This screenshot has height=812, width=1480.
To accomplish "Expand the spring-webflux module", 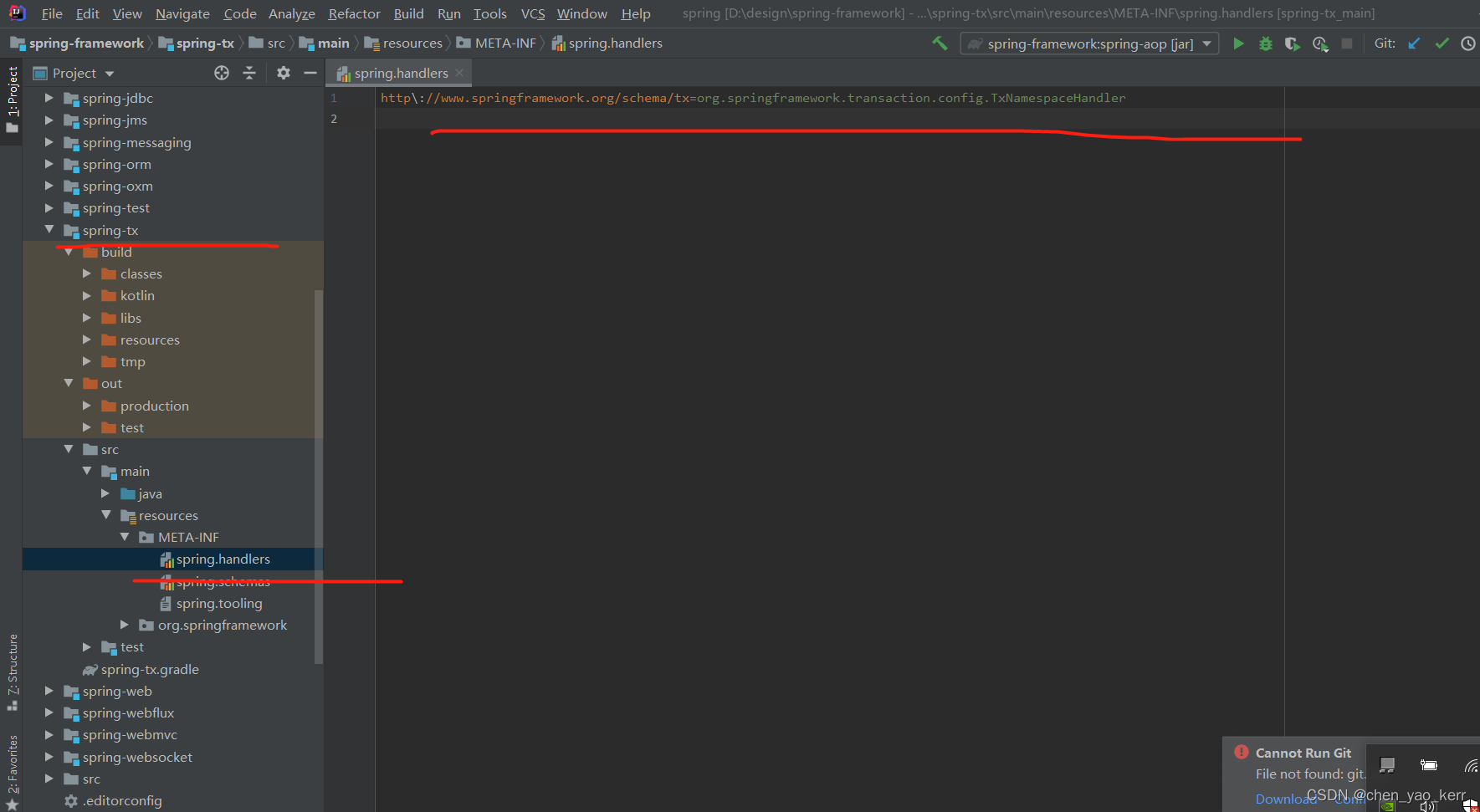I will click(x=49, y=712).
